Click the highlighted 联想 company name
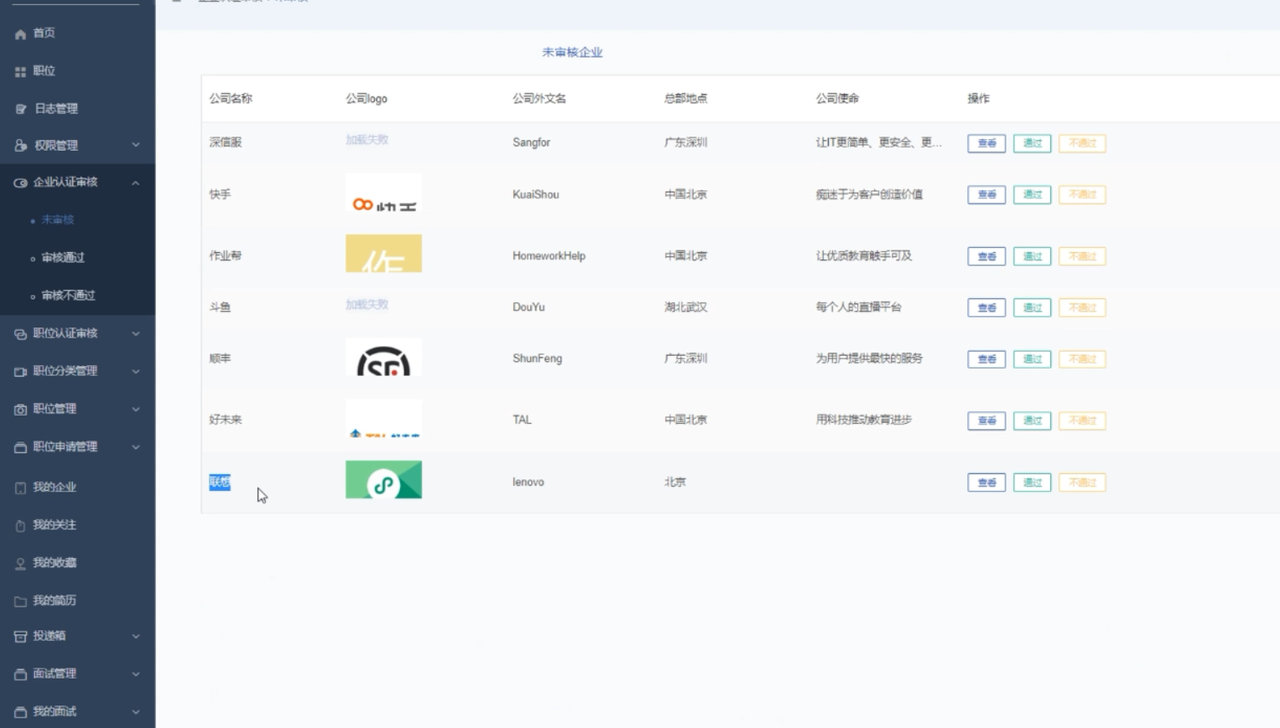1280x728 pixels. [220, 482]
